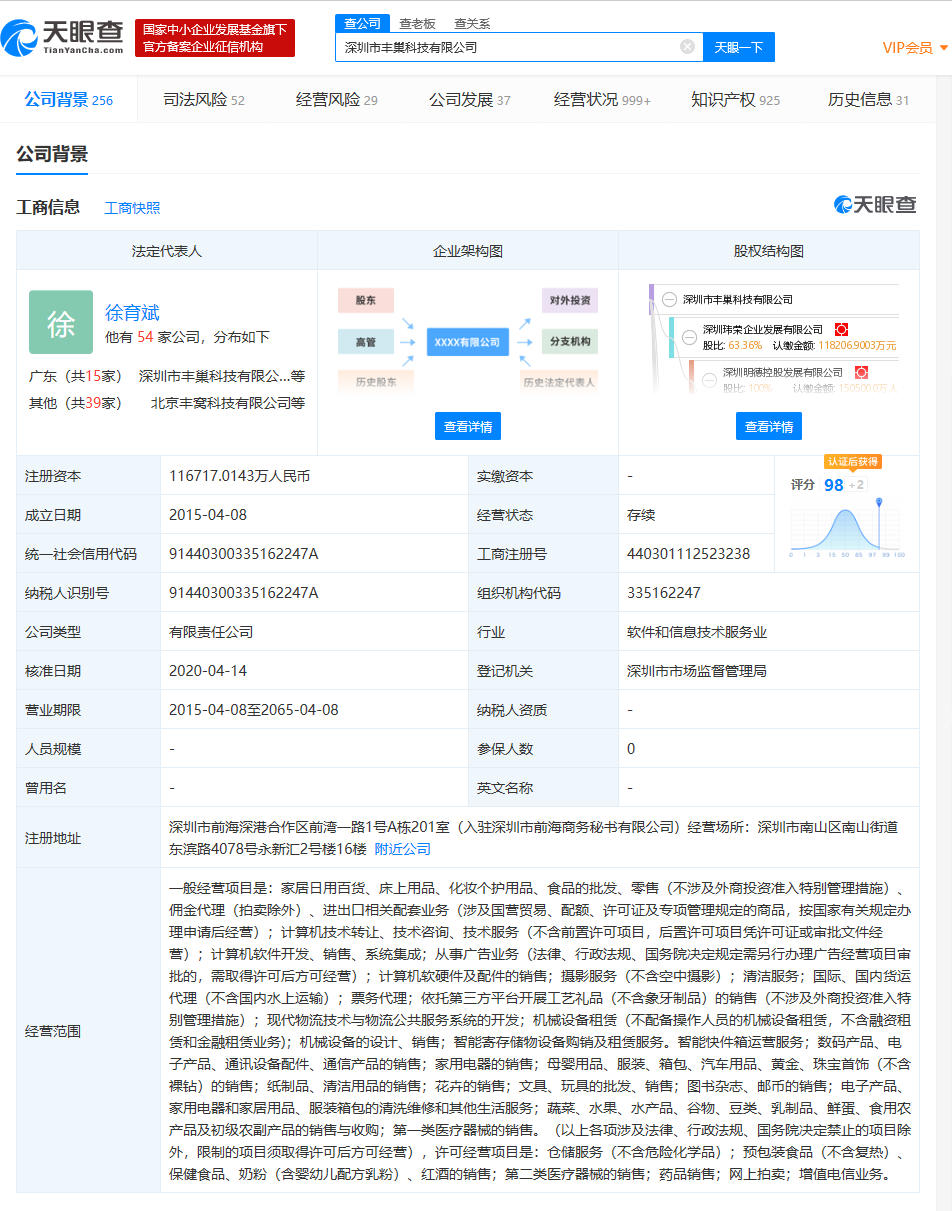The image size is (952, 1211).
Task: Click red icon beside 深圳明德控股发展有限公司
Action: click(x=861, y=372)
